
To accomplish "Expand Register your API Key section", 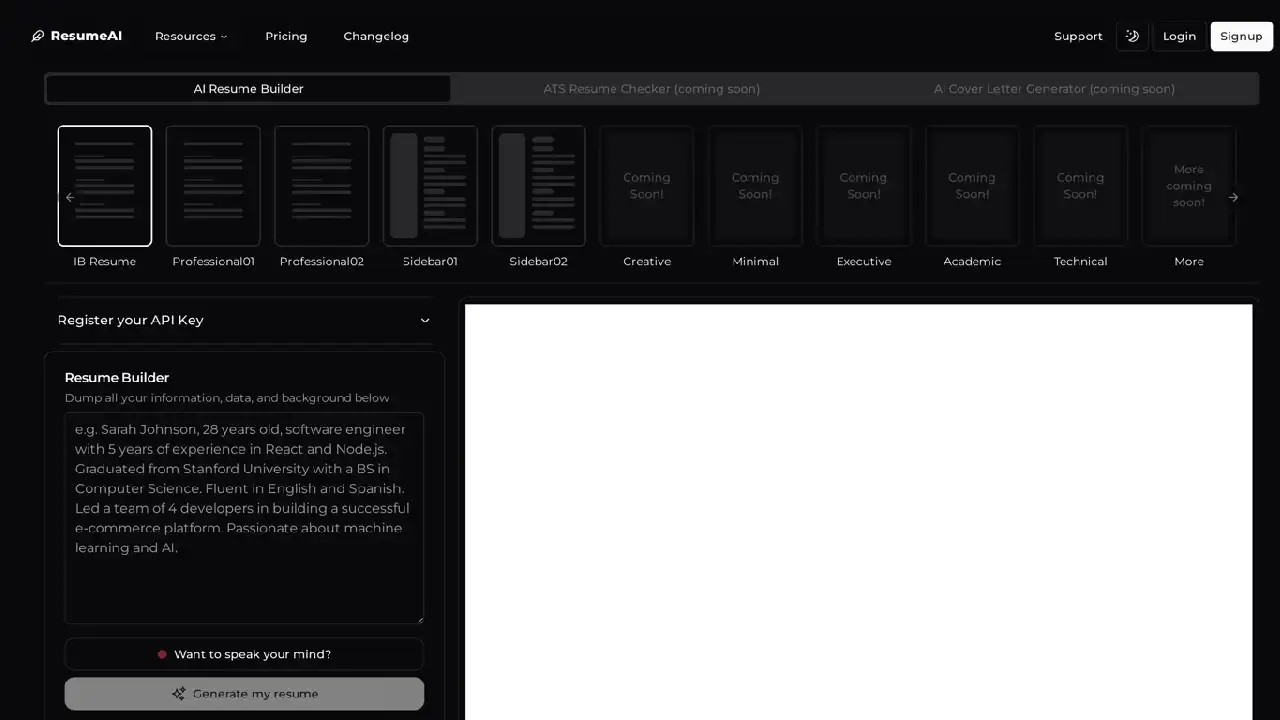I will click(244, 320).
